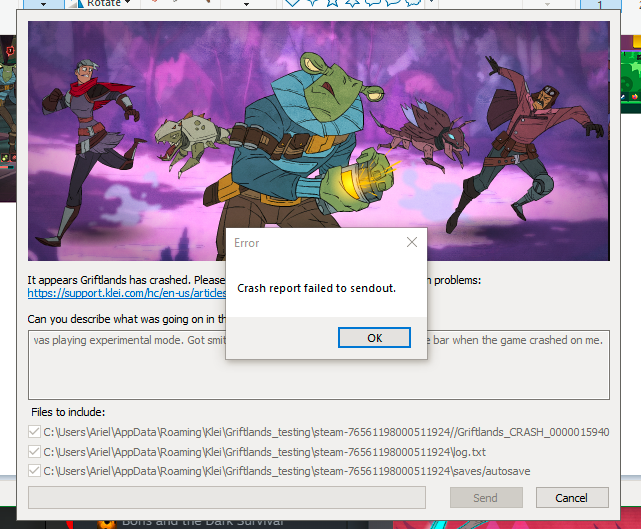Viewport: 641px width, 529px height.
Task: Click the greyed-out Send button
Action: (485, 497)
